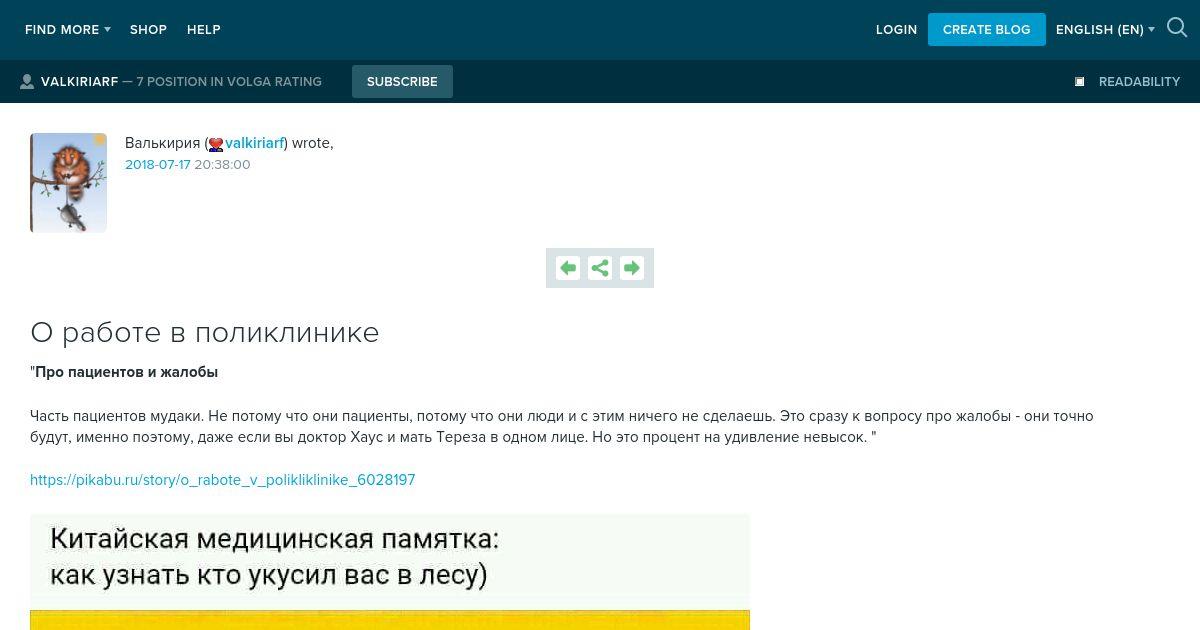This screenshot has height=630, width=1200.
Task: Open VALKIRIARF journal name in header
Action: pos(79,82)
